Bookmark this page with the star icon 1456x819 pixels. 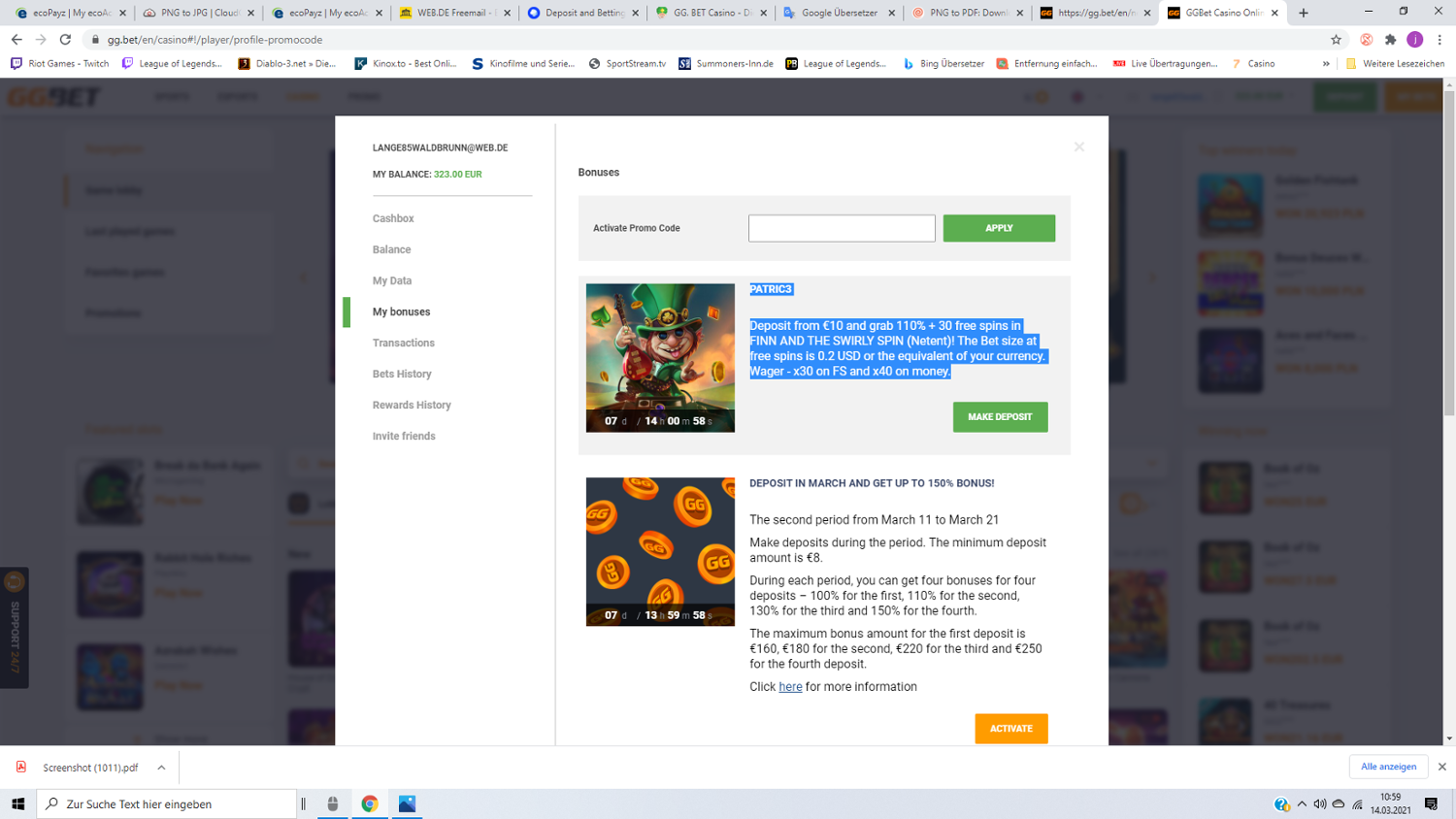(x=1336, y=40)
